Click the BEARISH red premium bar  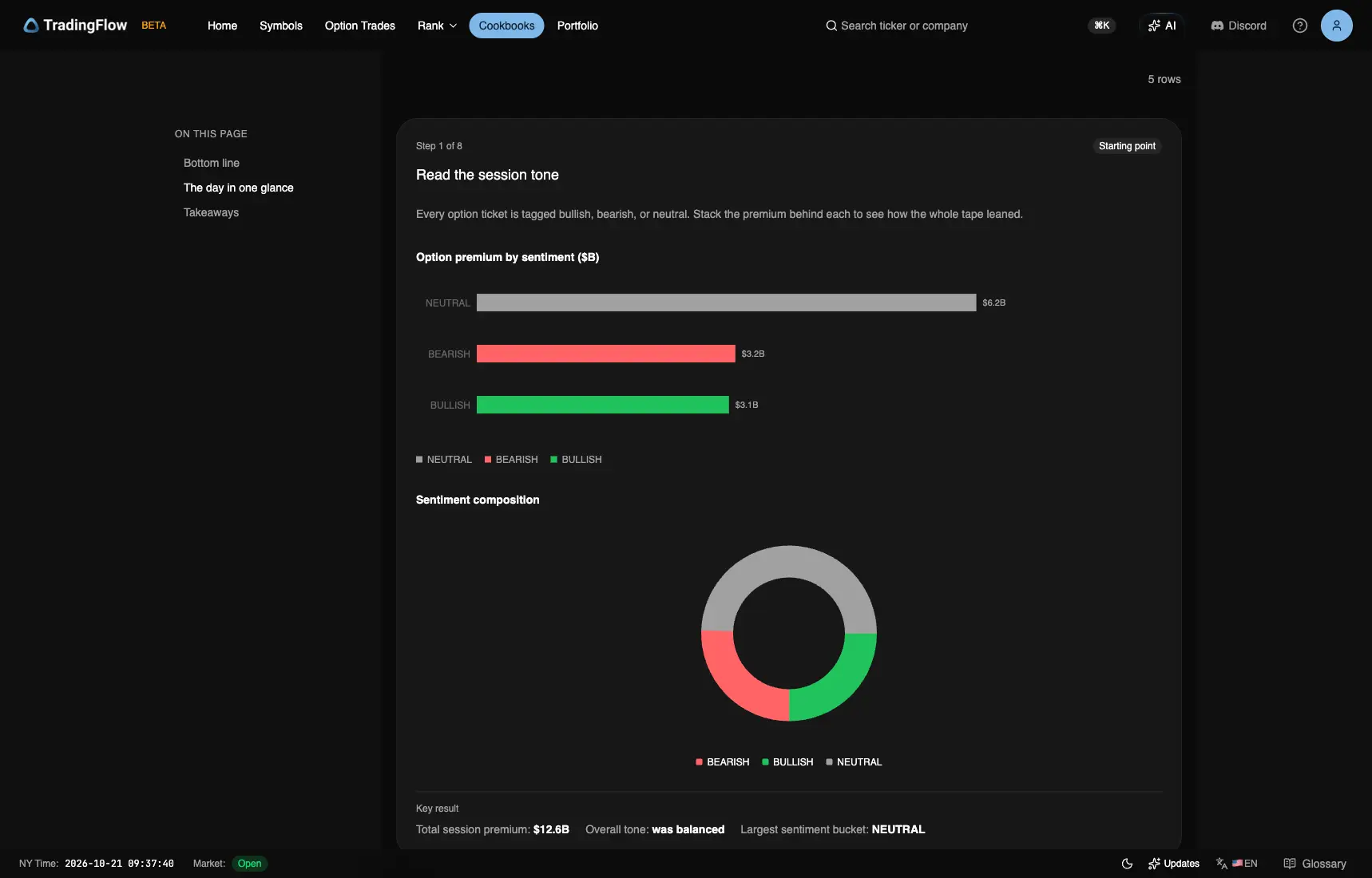(x=605, y=354)
